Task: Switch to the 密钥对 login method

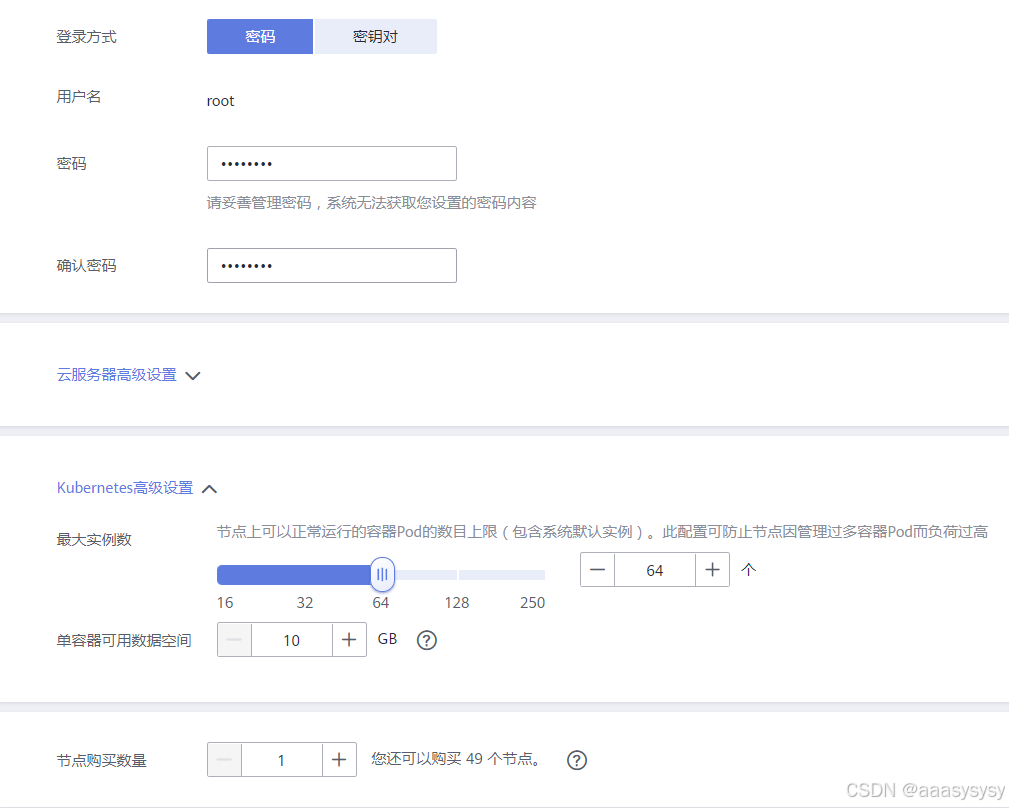Action: (375, 36)
